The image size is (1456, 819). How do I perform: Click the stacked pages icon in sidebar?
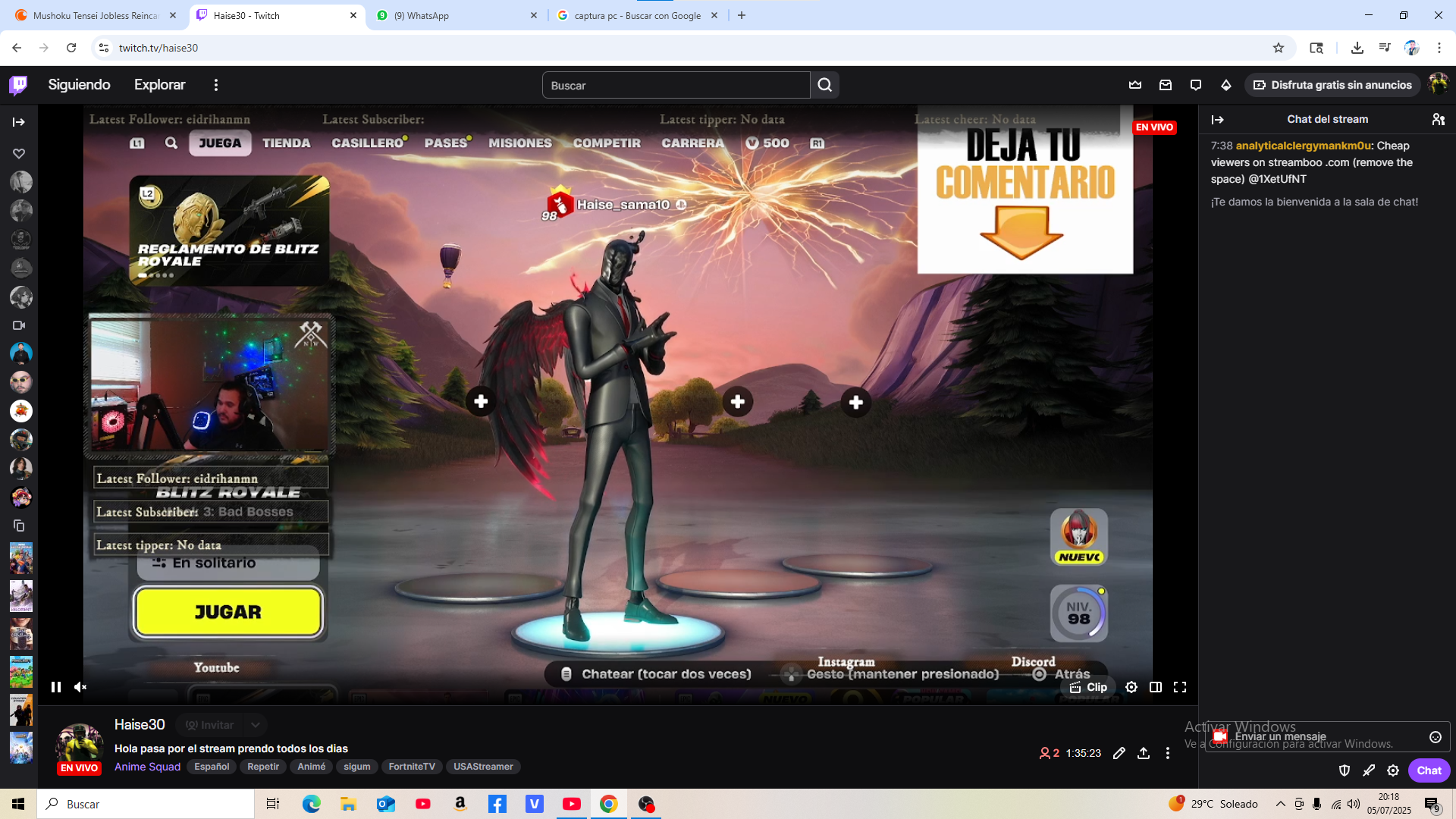click(19, 526)
